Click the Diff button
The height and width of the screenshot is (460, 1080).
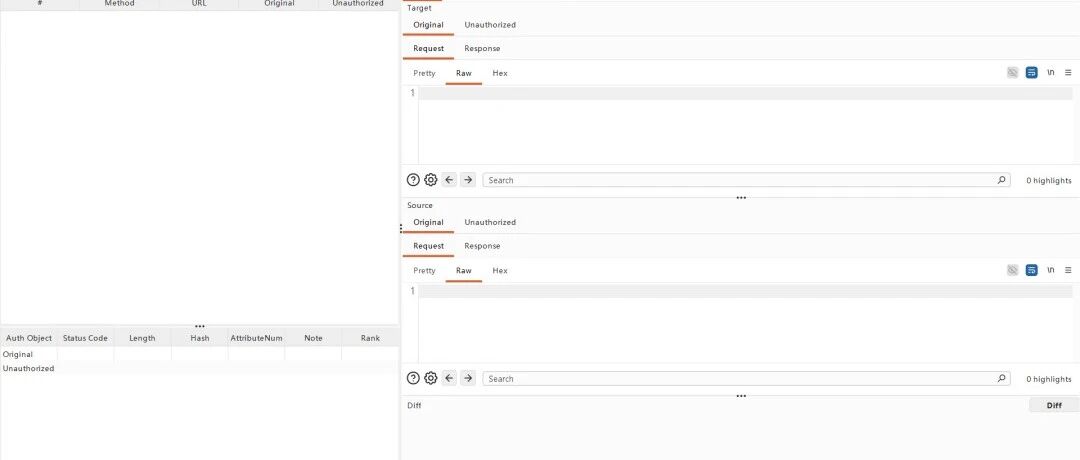click(1054, 406)
